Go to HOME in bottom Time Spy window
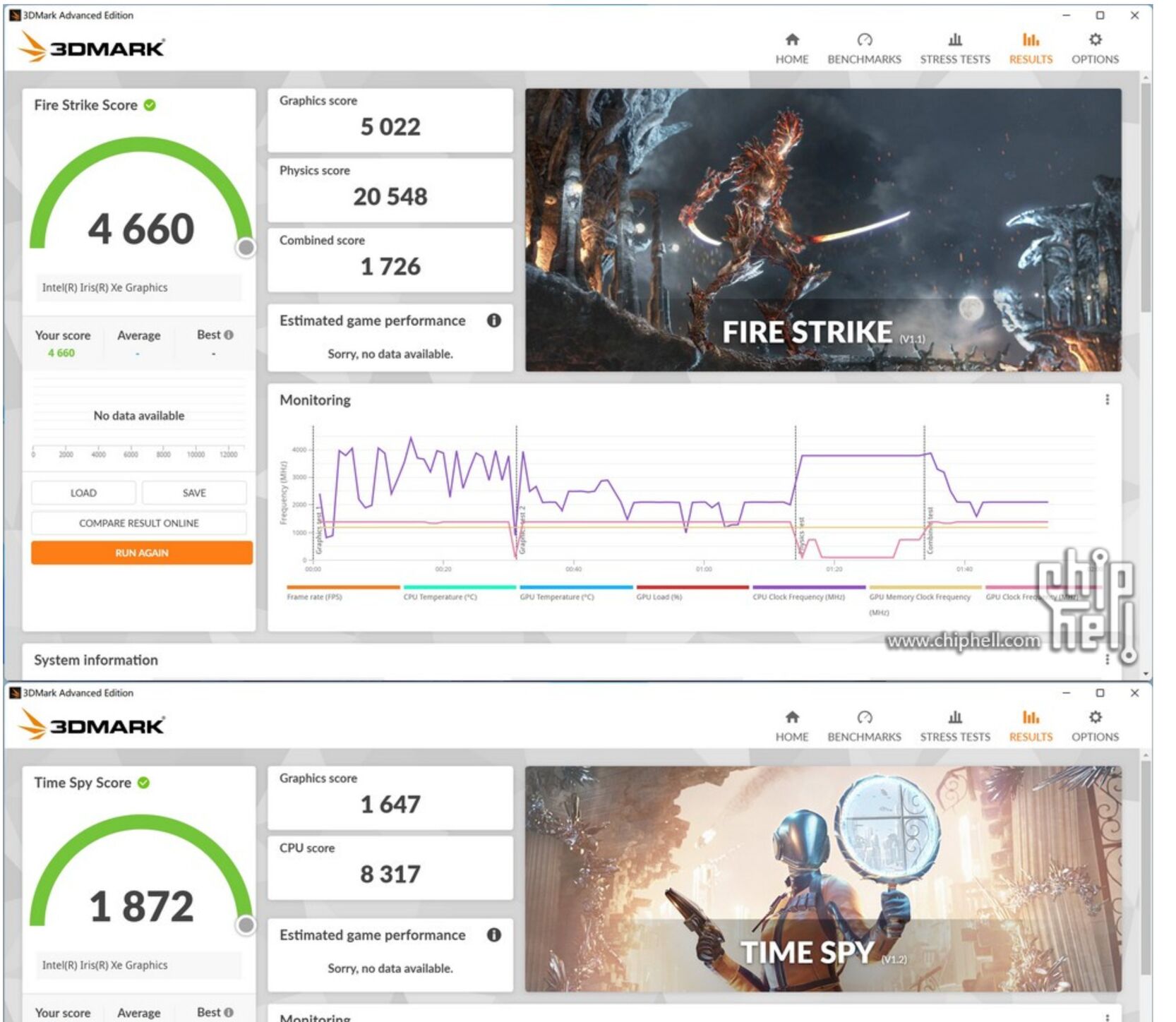This screenshot has height=1022, width=1176. coord(791,726)
